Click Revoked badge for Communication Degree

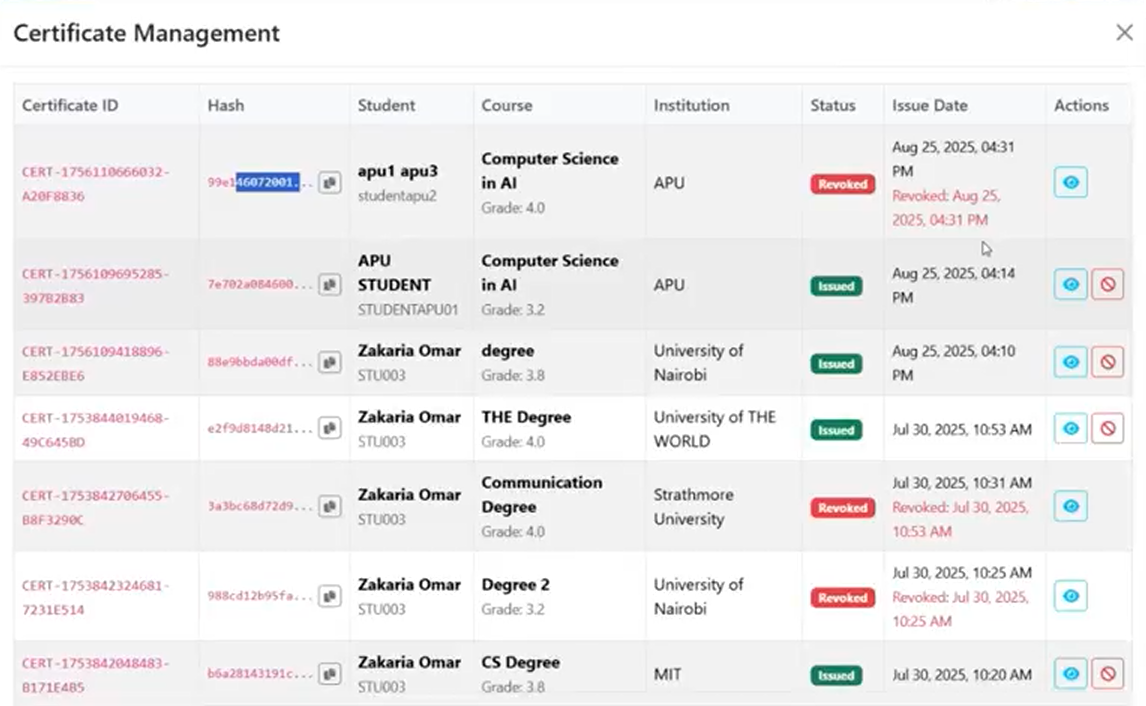point(842,507)
